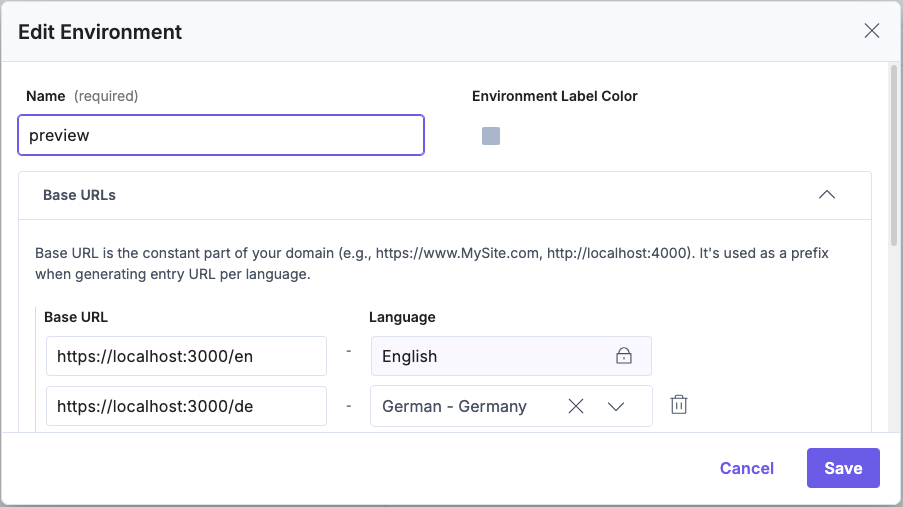Click the Language column header
The width and height of the screenshot is (903, 507).
click(x=402, y=317)
